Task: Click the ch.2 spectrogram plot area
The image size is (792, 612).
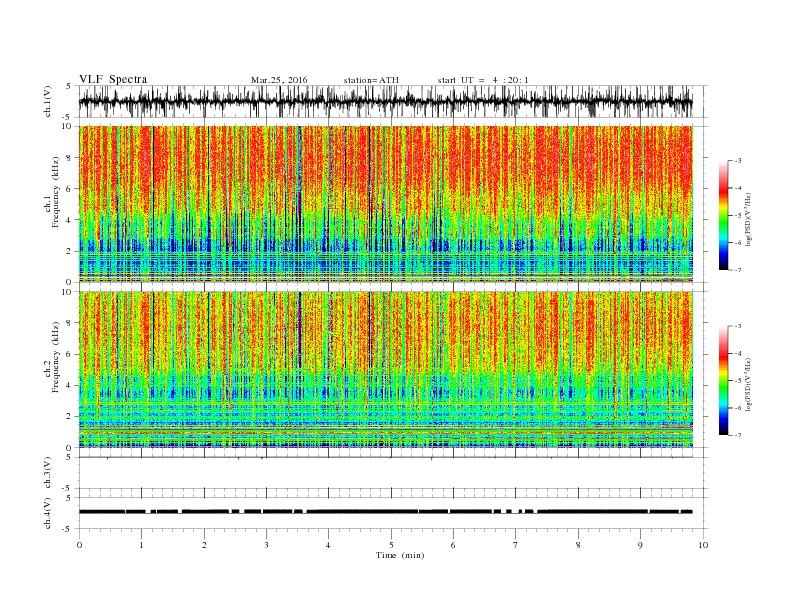Action: [386, 369]
